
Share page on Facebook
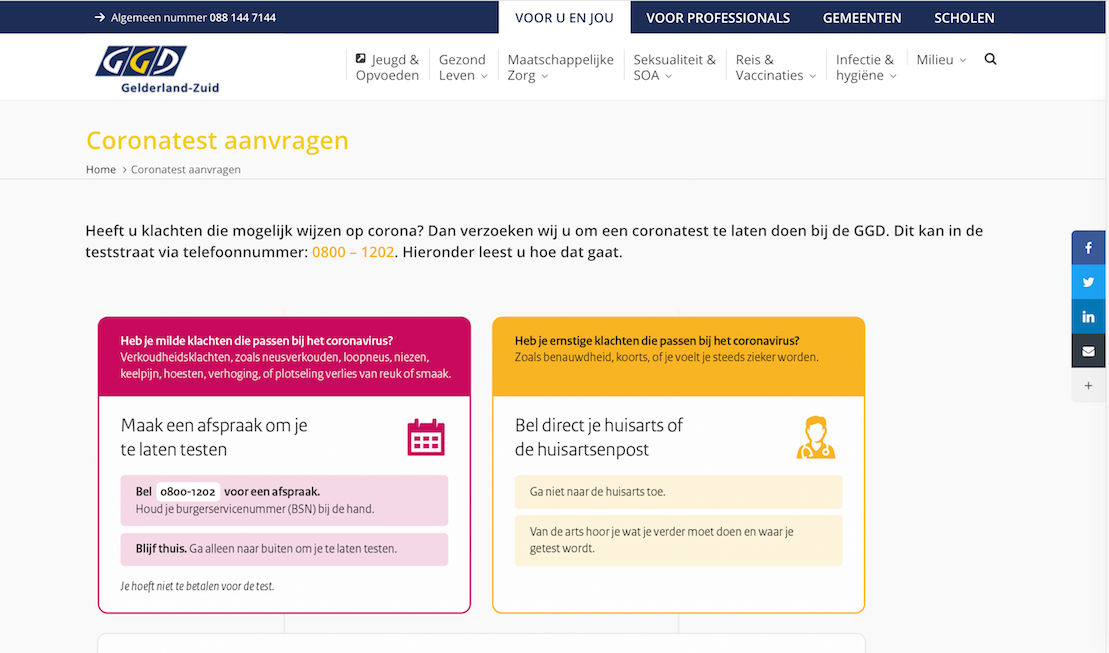[1088, 248]
